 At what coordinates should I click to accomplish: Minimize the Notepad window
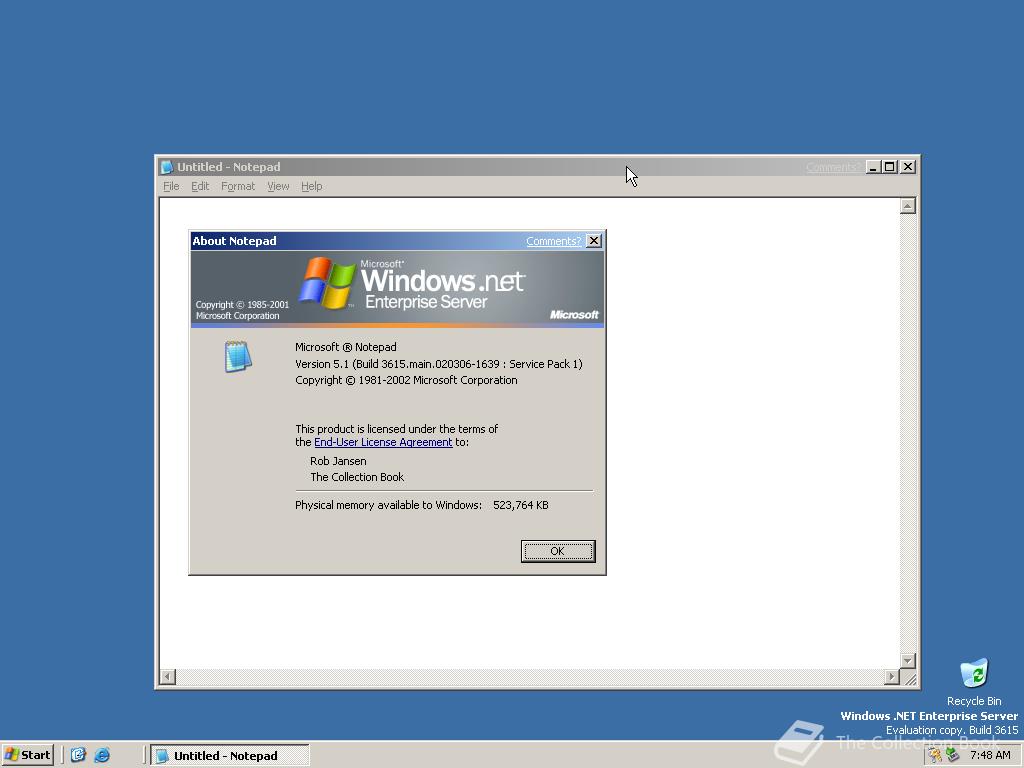coord(873,167)
